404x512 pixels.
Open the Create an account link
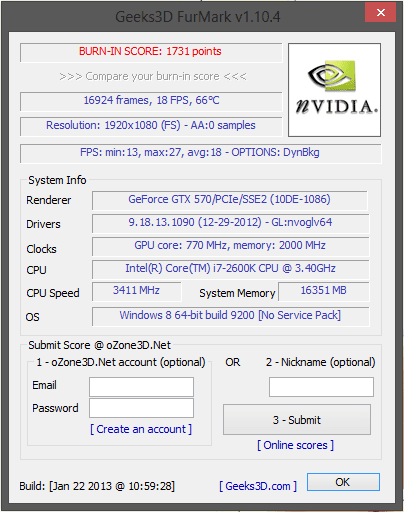[x=141, y=429]
